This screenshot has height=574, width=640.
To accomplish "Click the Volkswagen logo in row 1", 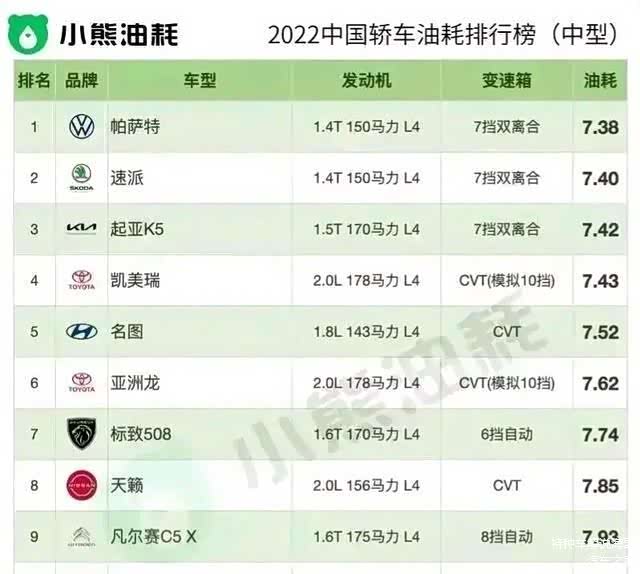I will (81, 127).
